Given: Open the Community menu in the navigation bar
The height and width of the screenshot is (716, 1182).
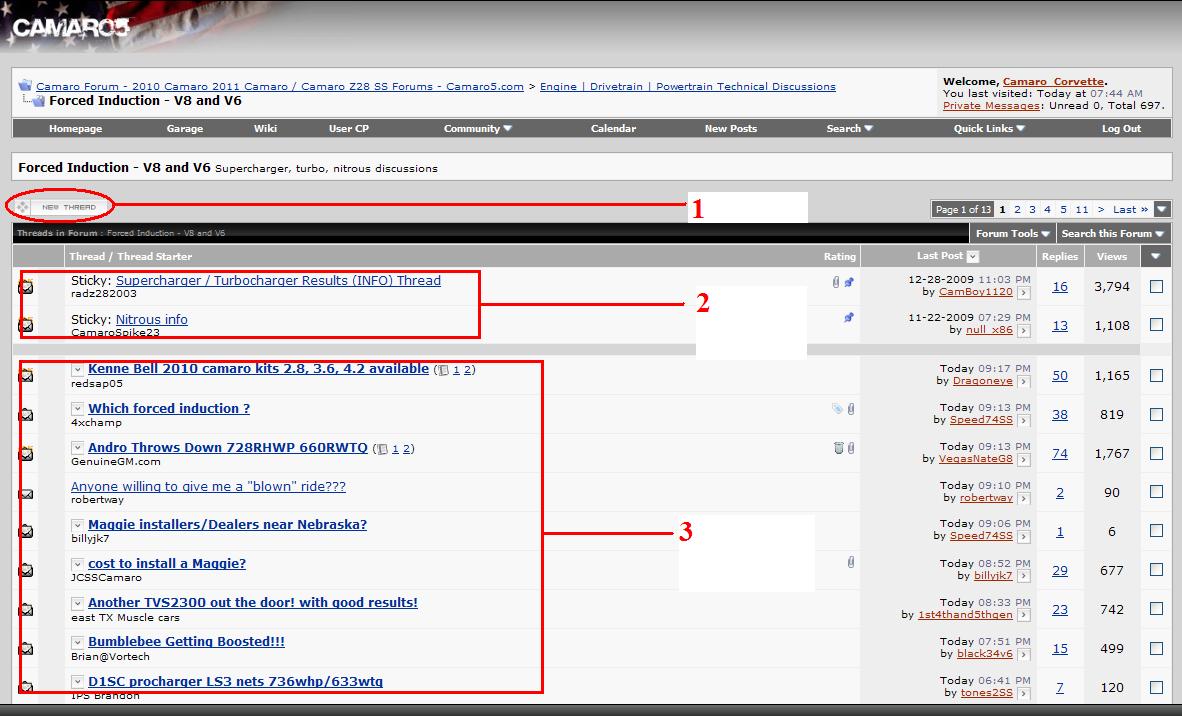Looking at the screenshot, I should pos(477,128).
